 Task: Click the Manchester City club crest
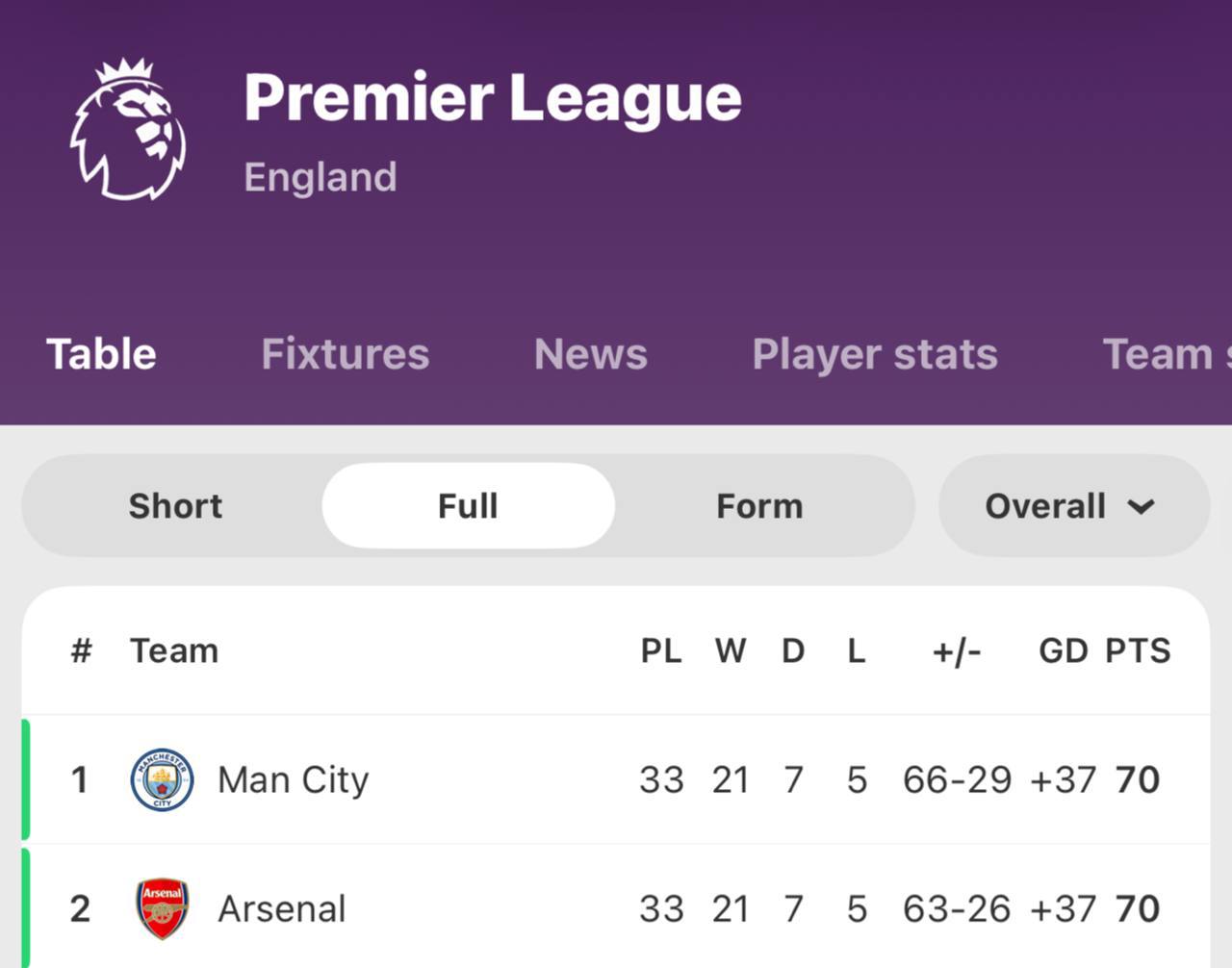click(162, 779)
